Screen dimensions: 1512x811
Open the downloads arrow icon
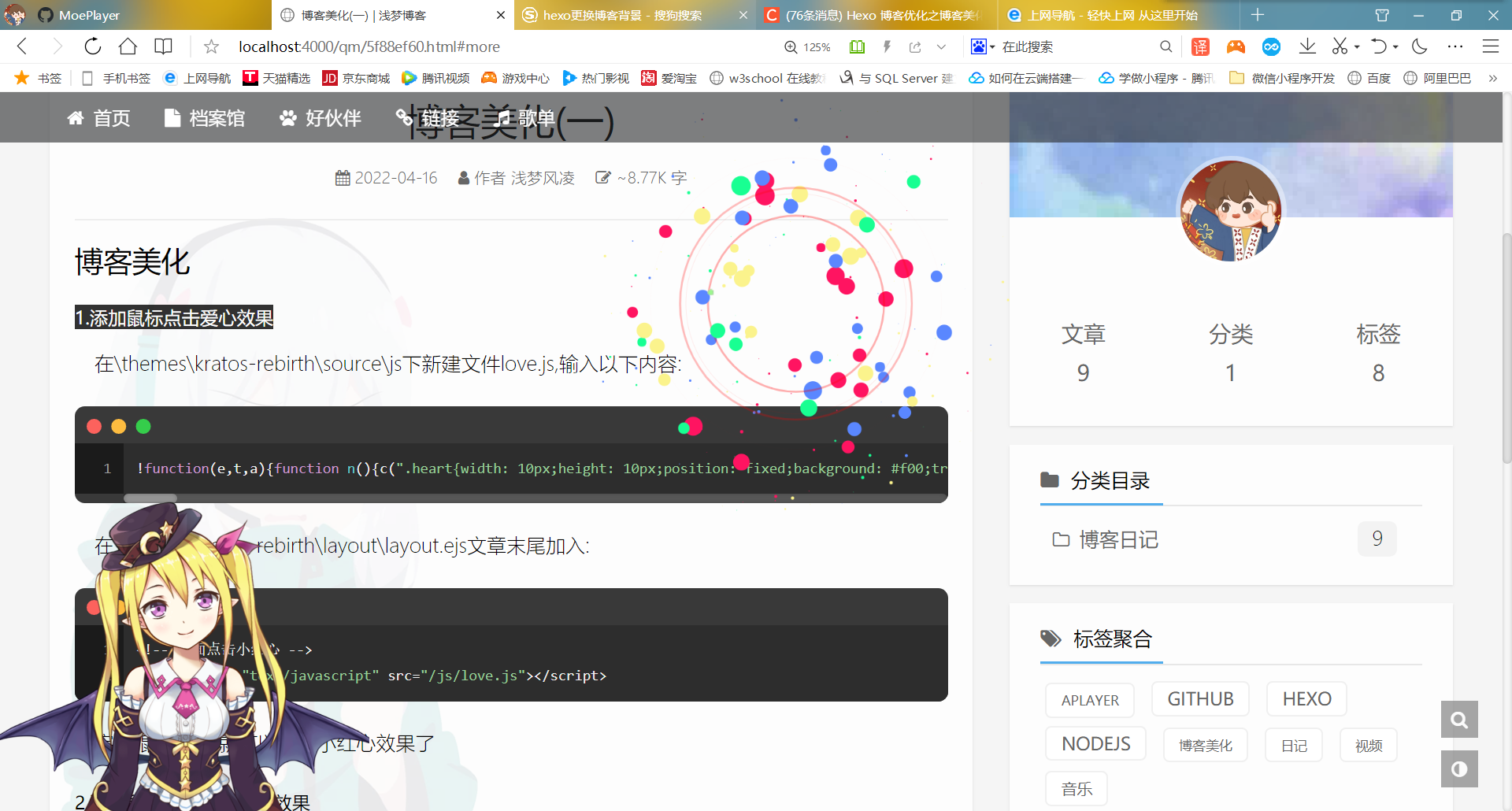(x=1307, y=46)
